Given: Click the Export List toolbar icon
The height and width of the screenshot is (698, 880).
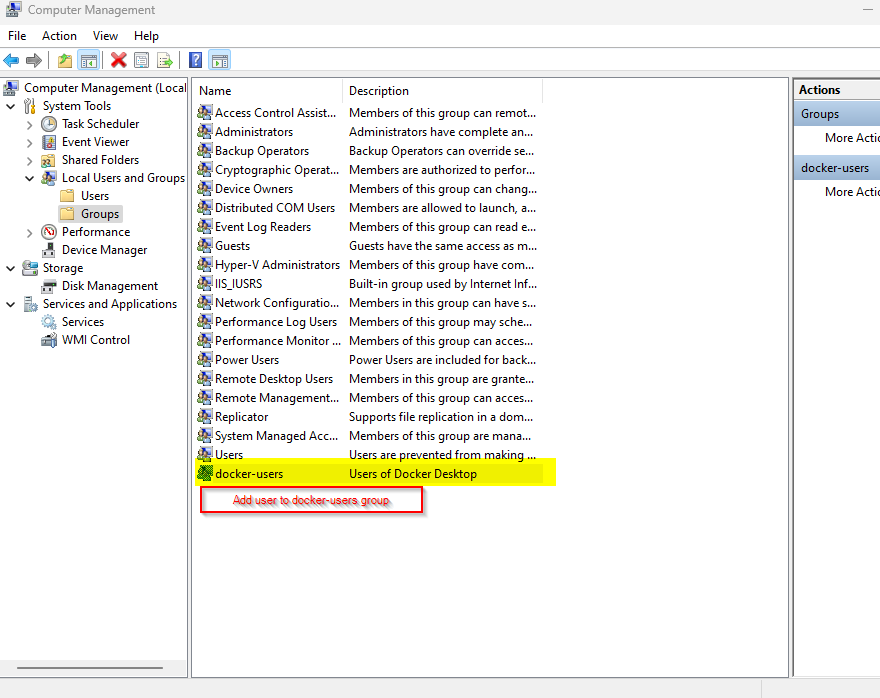Looking at the screenshot, I should [x=165, y=60].
